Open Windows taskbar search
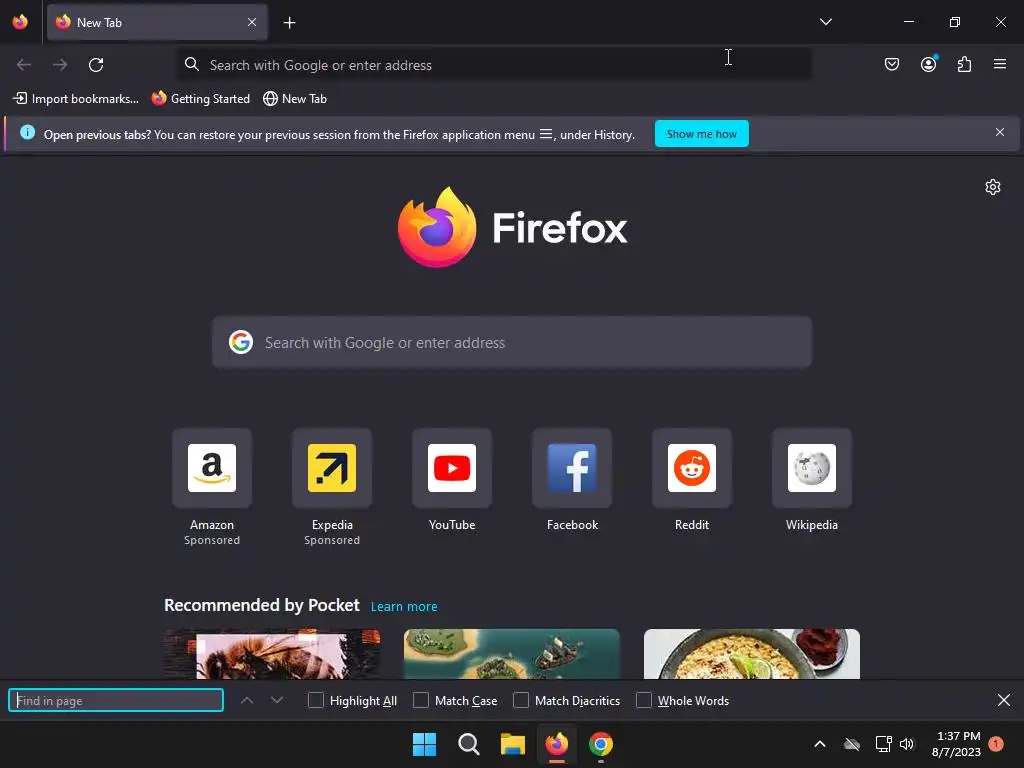The image size is (1024, 768). coord(469,744)
